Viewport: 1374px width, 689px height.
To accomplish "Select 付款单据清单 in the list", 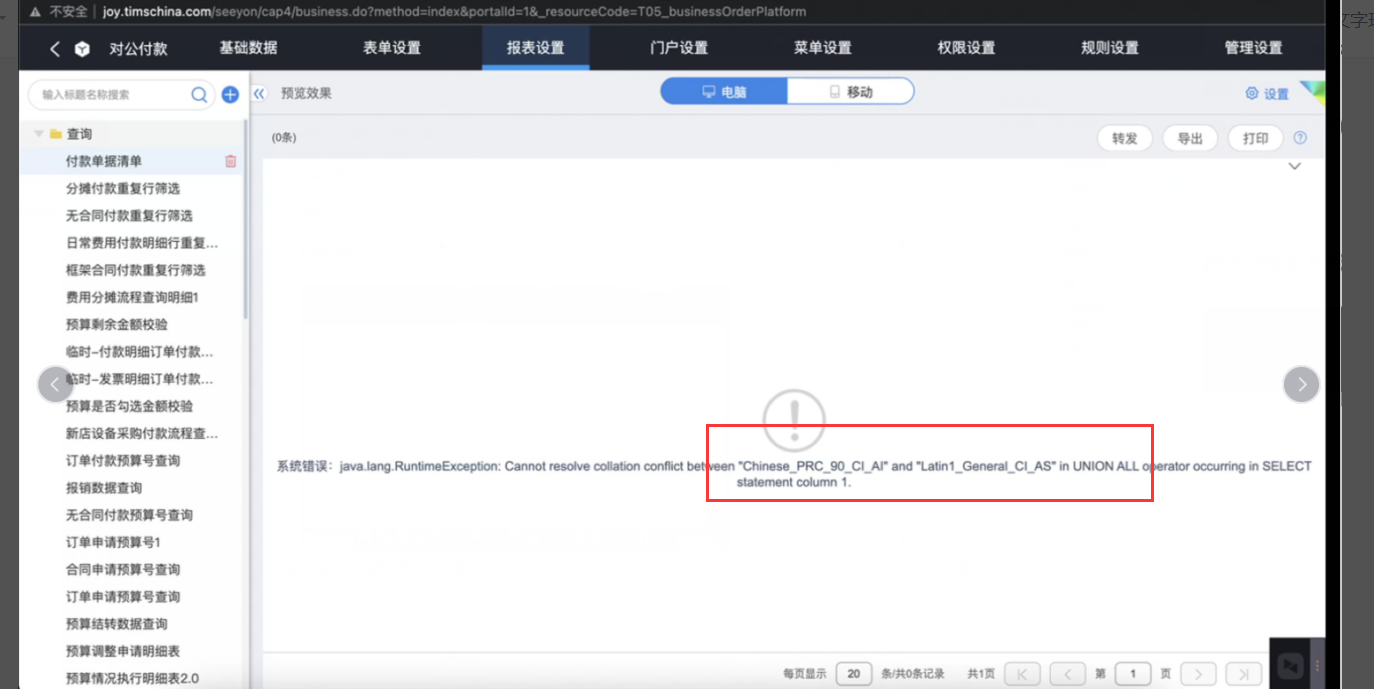I will 104,161.
